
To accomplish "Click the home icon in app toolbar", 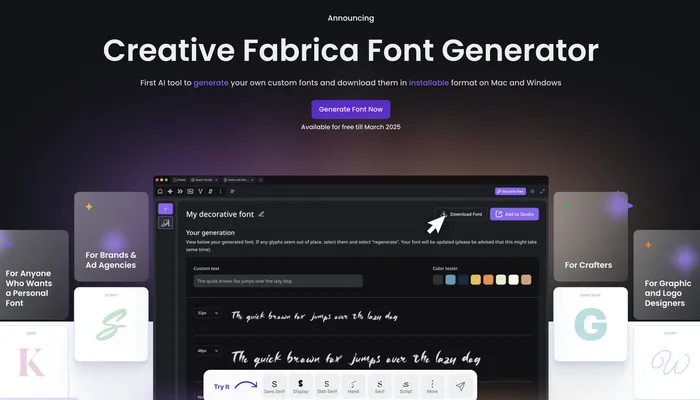I will 160,190.
